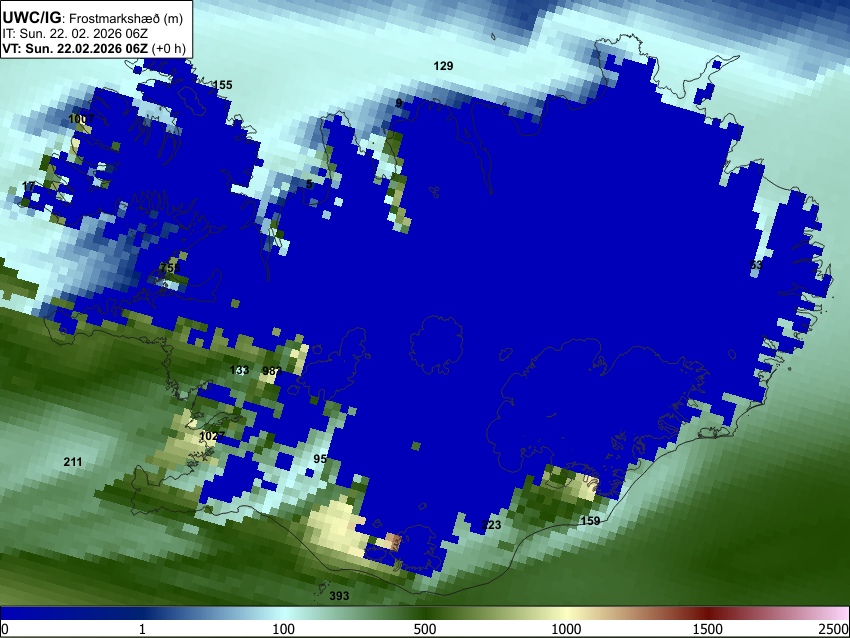The height and width of the screenshot is (638, 850).
Task: Click the '53' value label on east coast
Action: tap(756, 265)
